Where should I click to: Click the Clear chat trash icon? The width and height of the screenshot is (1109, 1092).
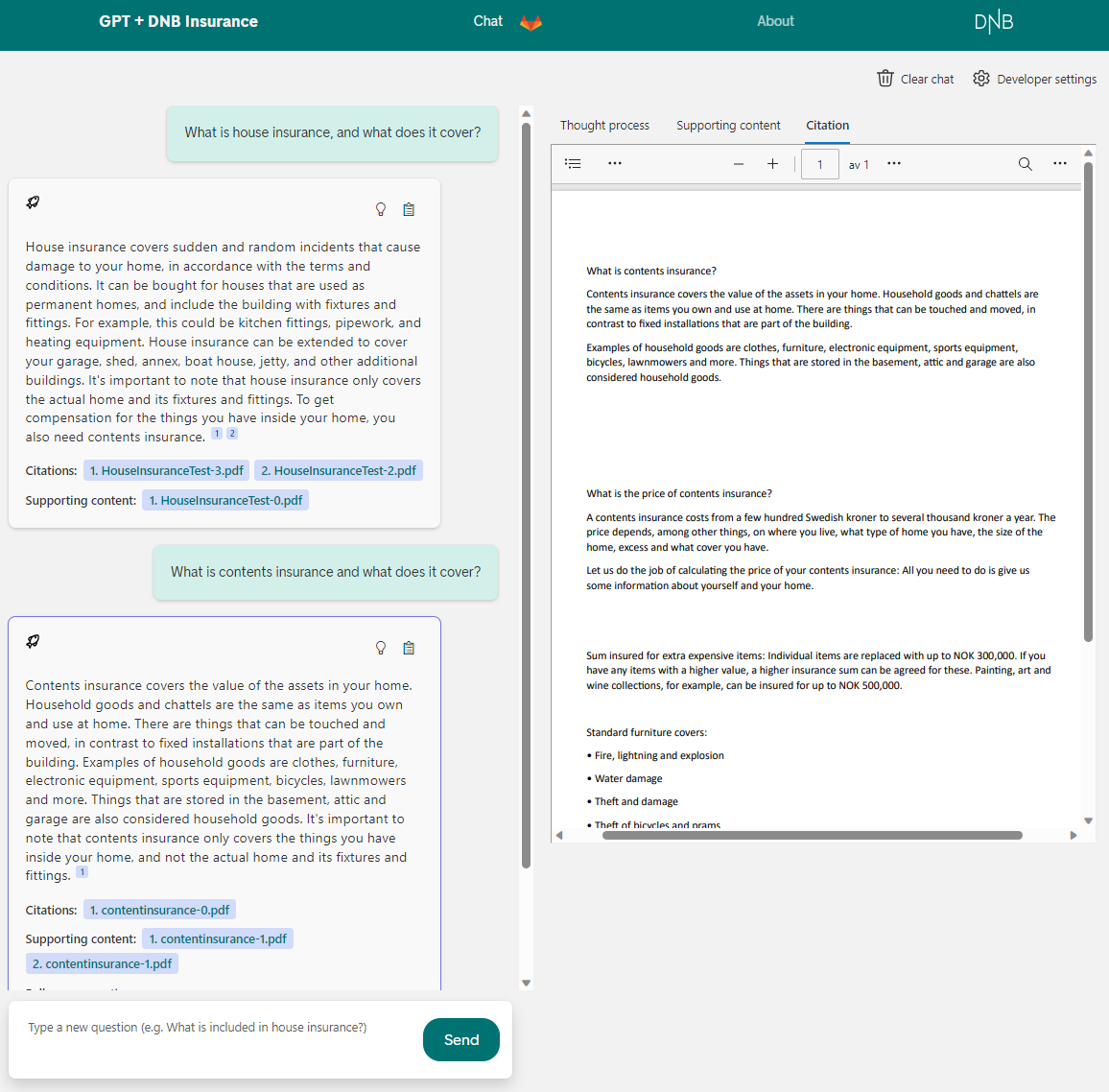click(x=885, y=79)
